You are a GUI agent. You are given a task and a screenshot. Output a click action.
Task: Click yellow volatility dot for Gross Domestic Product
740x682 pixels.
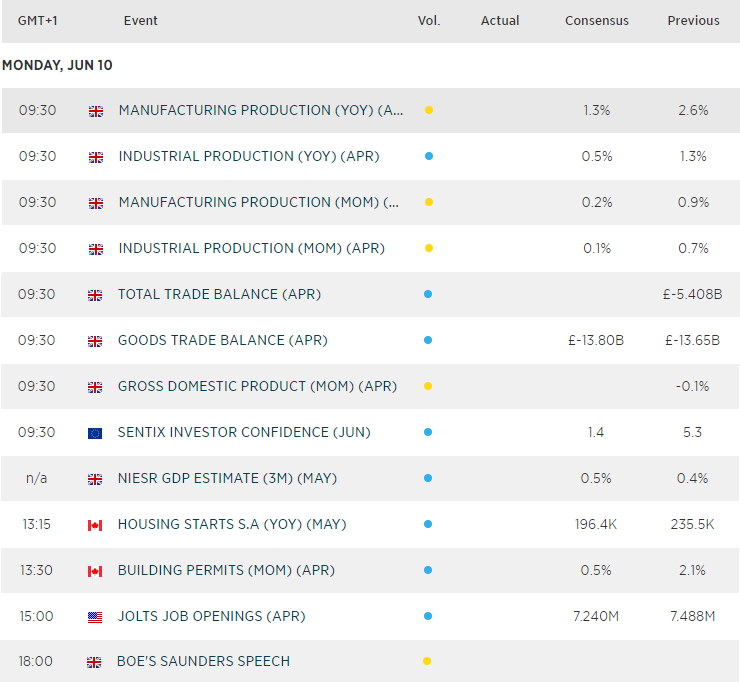[x=428, y=386]
